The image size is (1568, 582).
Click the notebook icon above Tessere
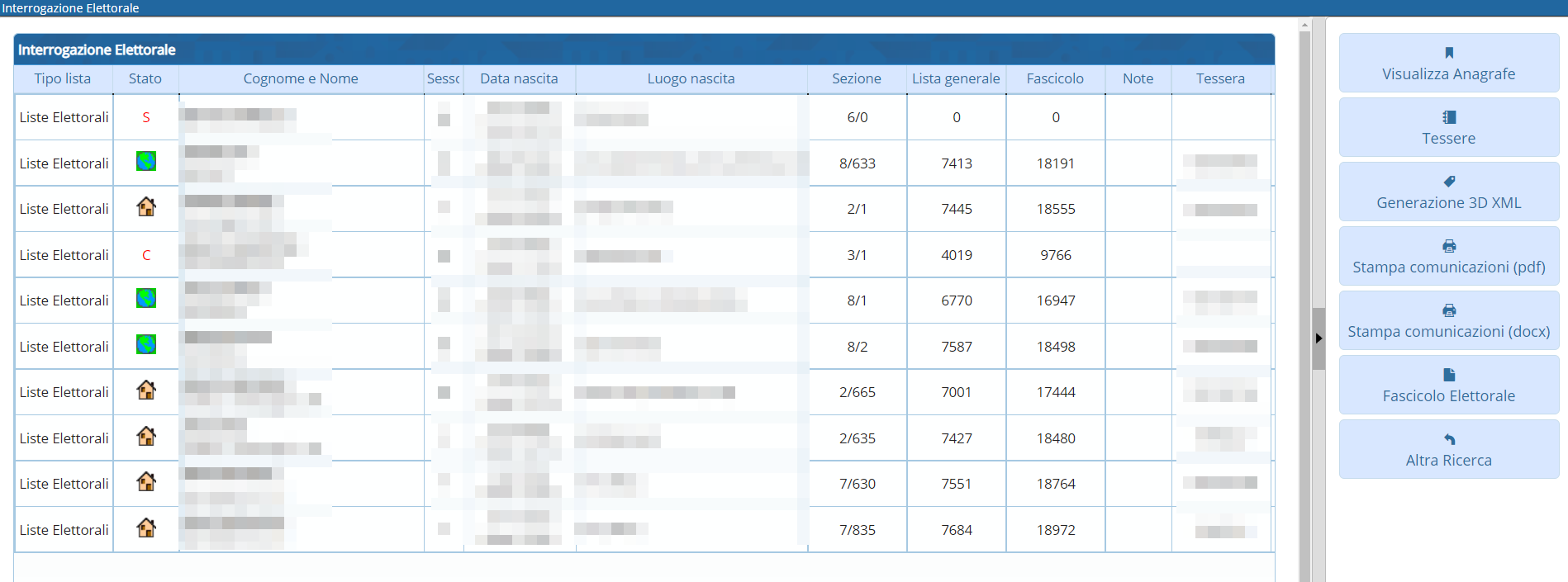tap(1449, 117)
